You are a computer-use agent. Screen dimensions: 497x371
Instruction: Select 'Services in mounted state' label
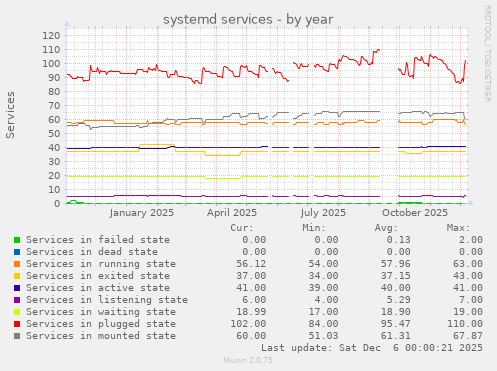click(101, 336)
